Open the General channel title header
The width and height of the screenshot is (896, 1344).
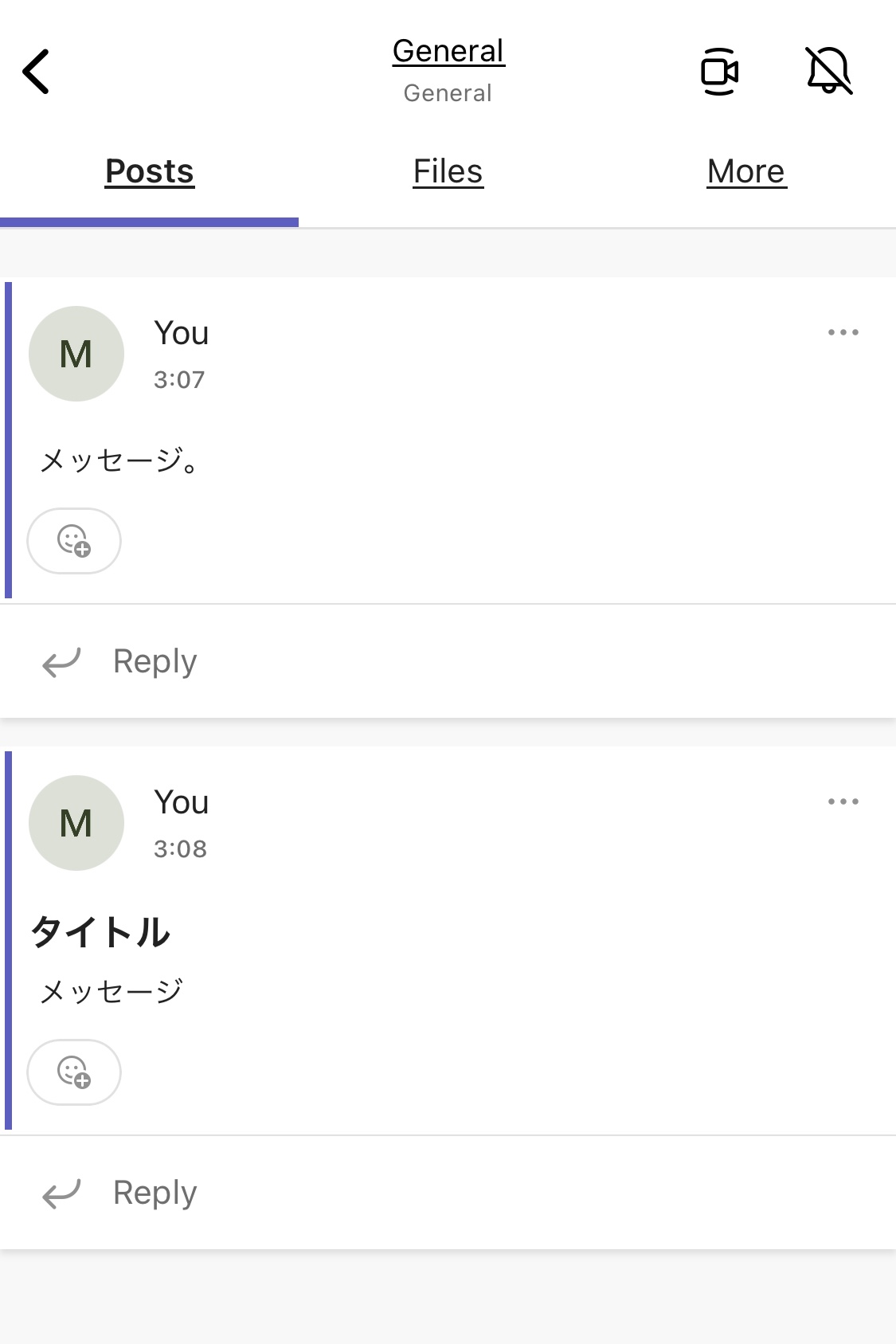448,51
